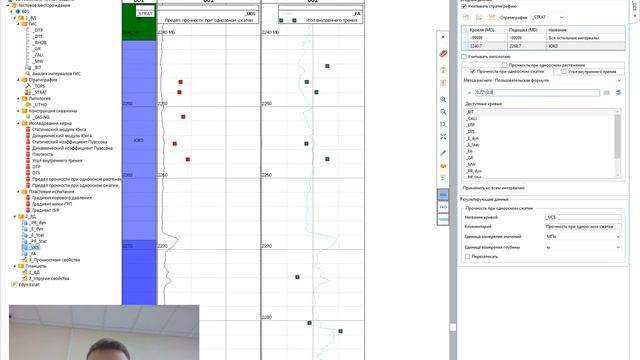Click the zoom in magnifier icon
This screenshot has height=360, width=640.
point(443,99)
